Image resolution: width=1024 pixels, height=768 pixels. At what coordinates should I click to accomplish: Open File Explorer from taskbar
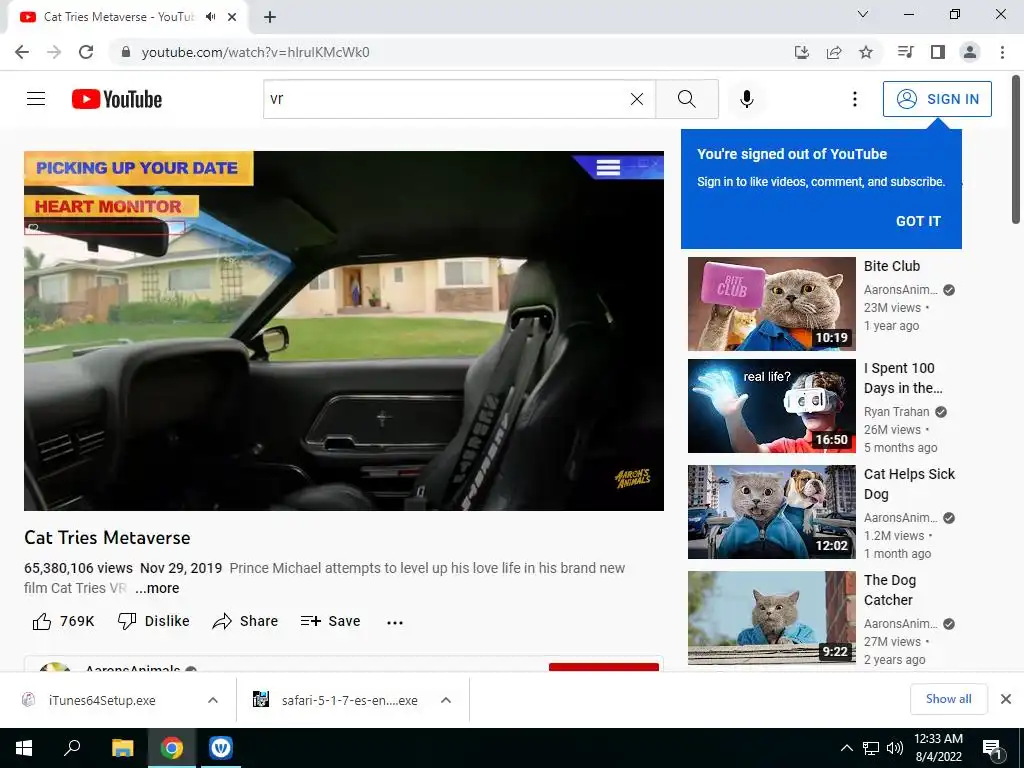122,748
